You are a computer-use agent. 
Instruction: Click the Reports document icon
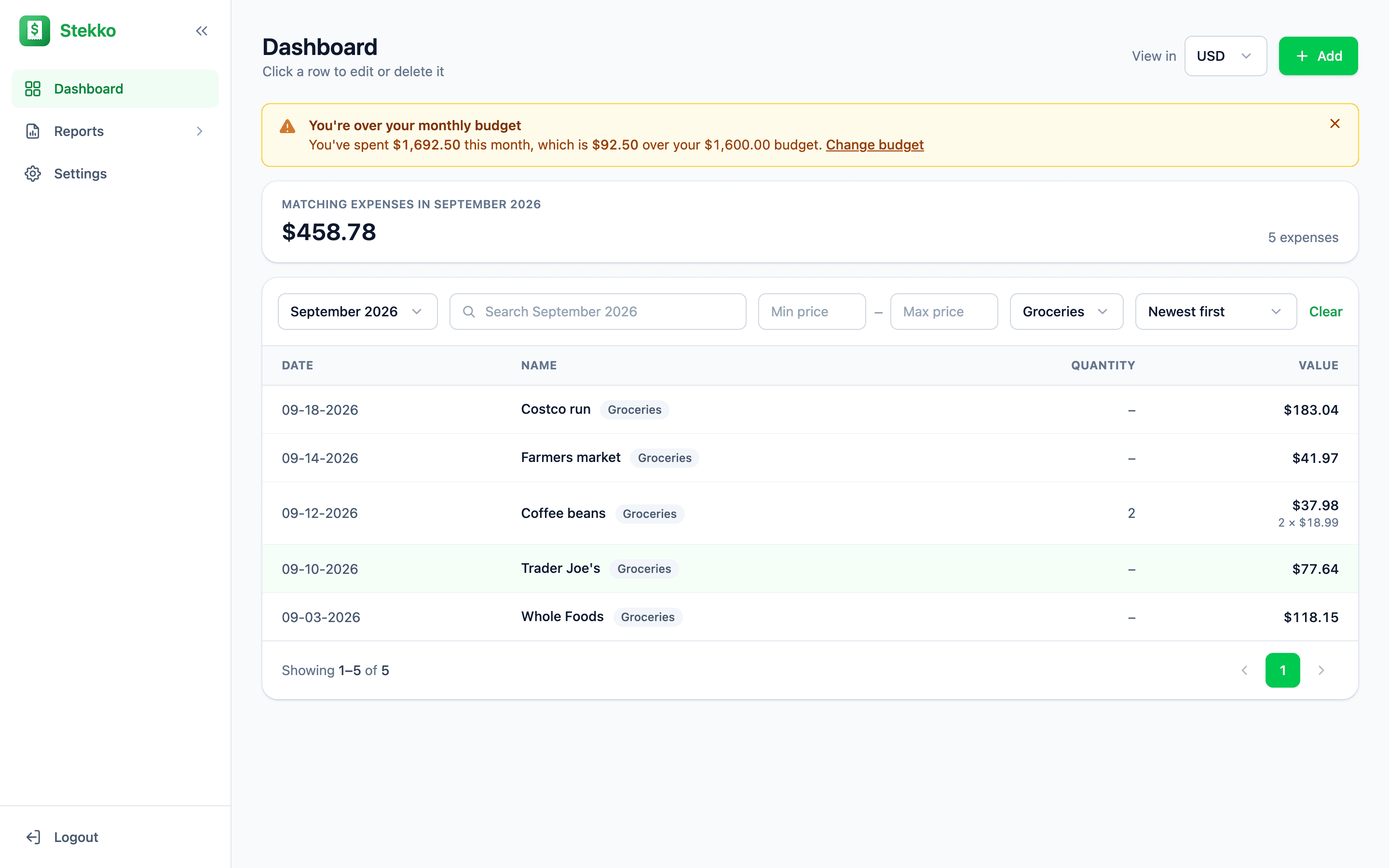coord(33,132)
